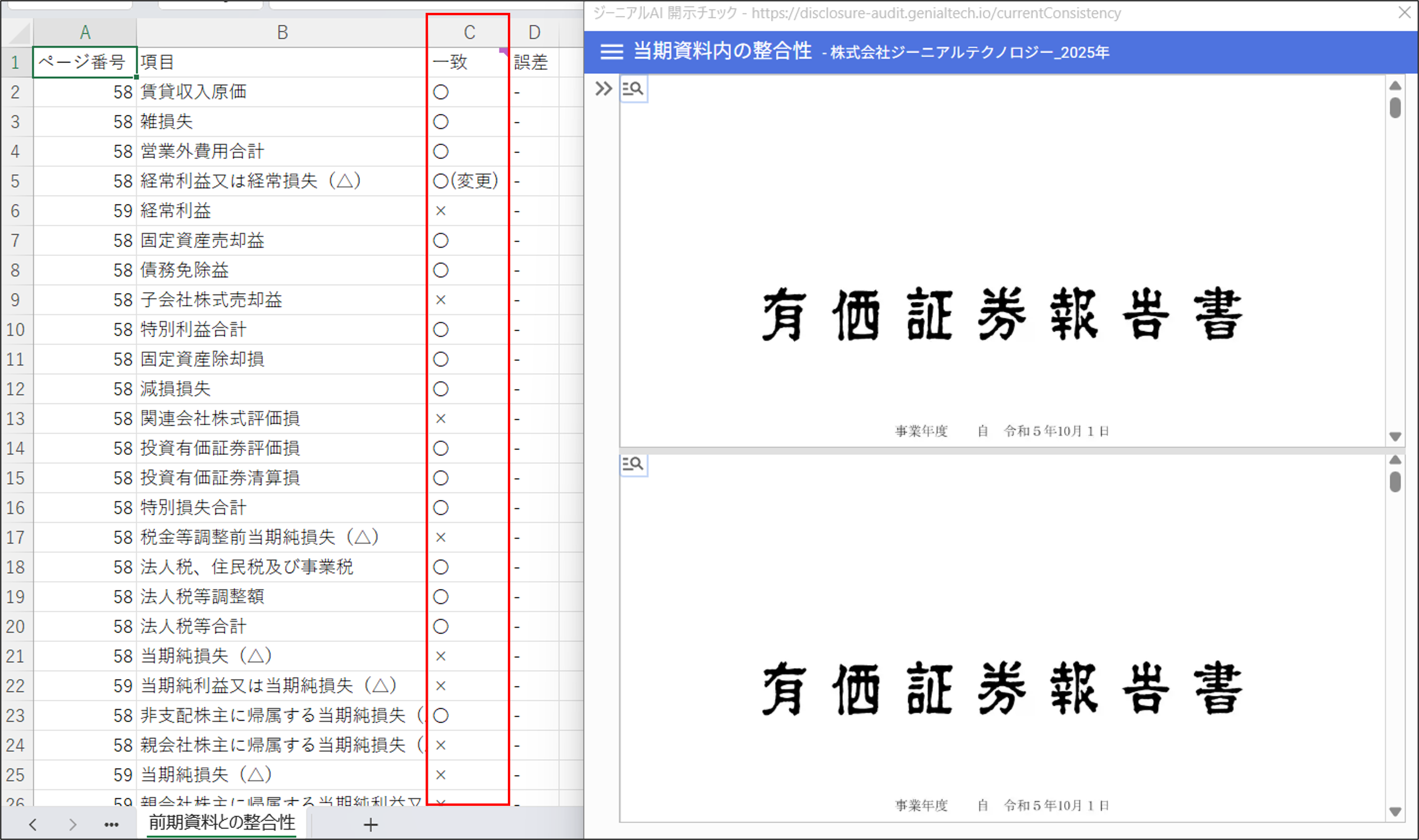Add a new sheet with plus button
Image resolution: width=1419 pixels, height=840 pixels.
pyautogui.click(x=371, y=825)
